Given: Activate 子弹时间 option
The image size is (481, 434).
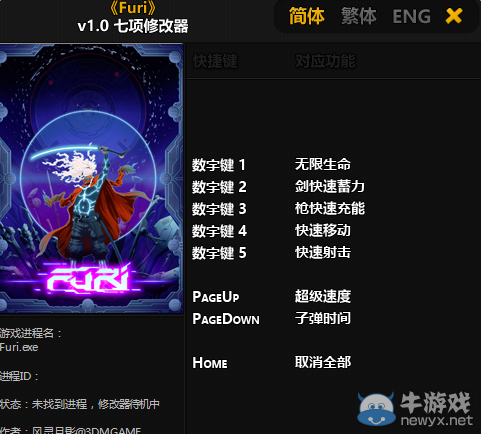Looking at the screenshot, I should 323,318.
